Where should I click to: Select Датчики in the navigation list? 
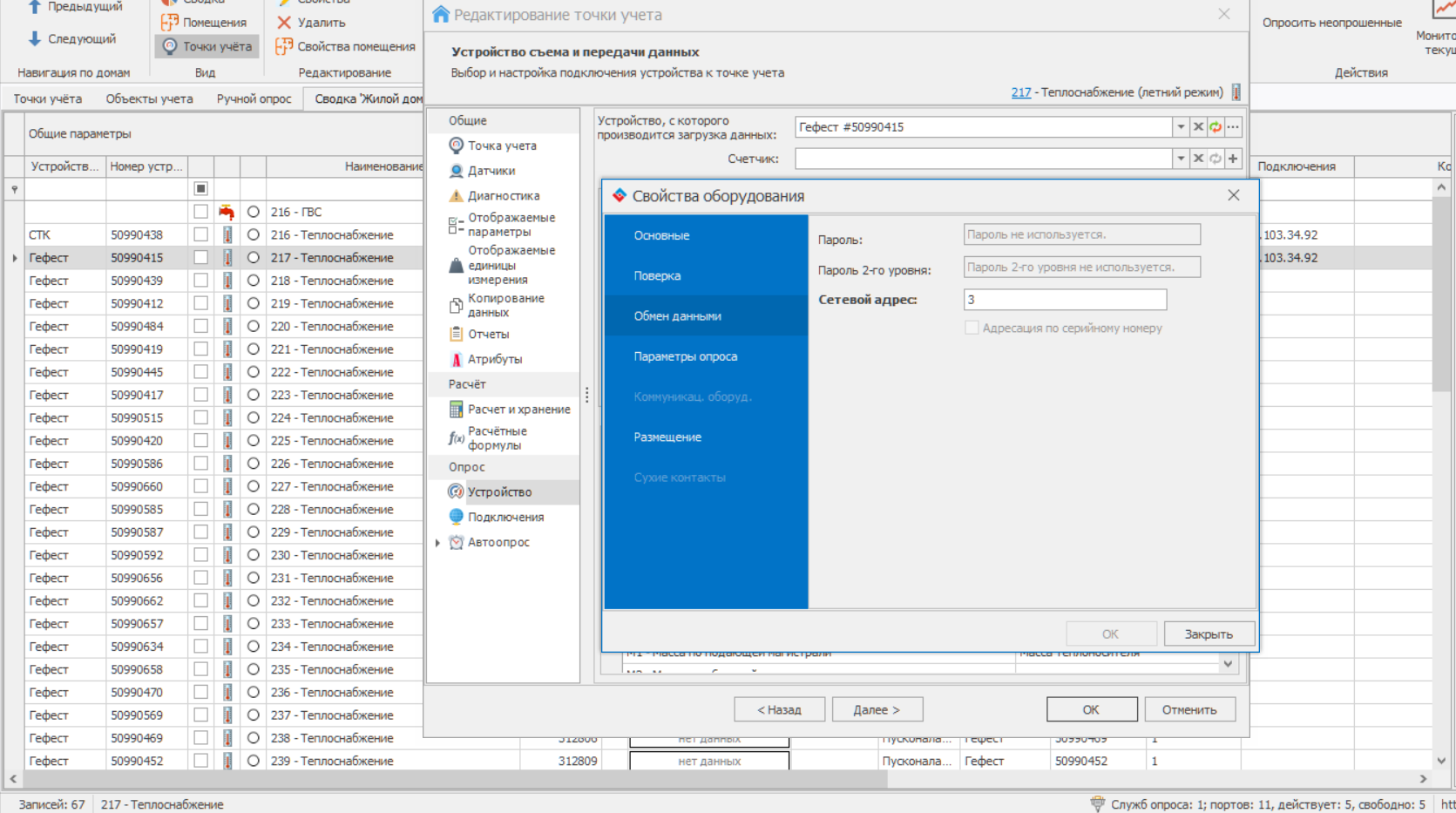pyautogui.click(x=491, y=171)
